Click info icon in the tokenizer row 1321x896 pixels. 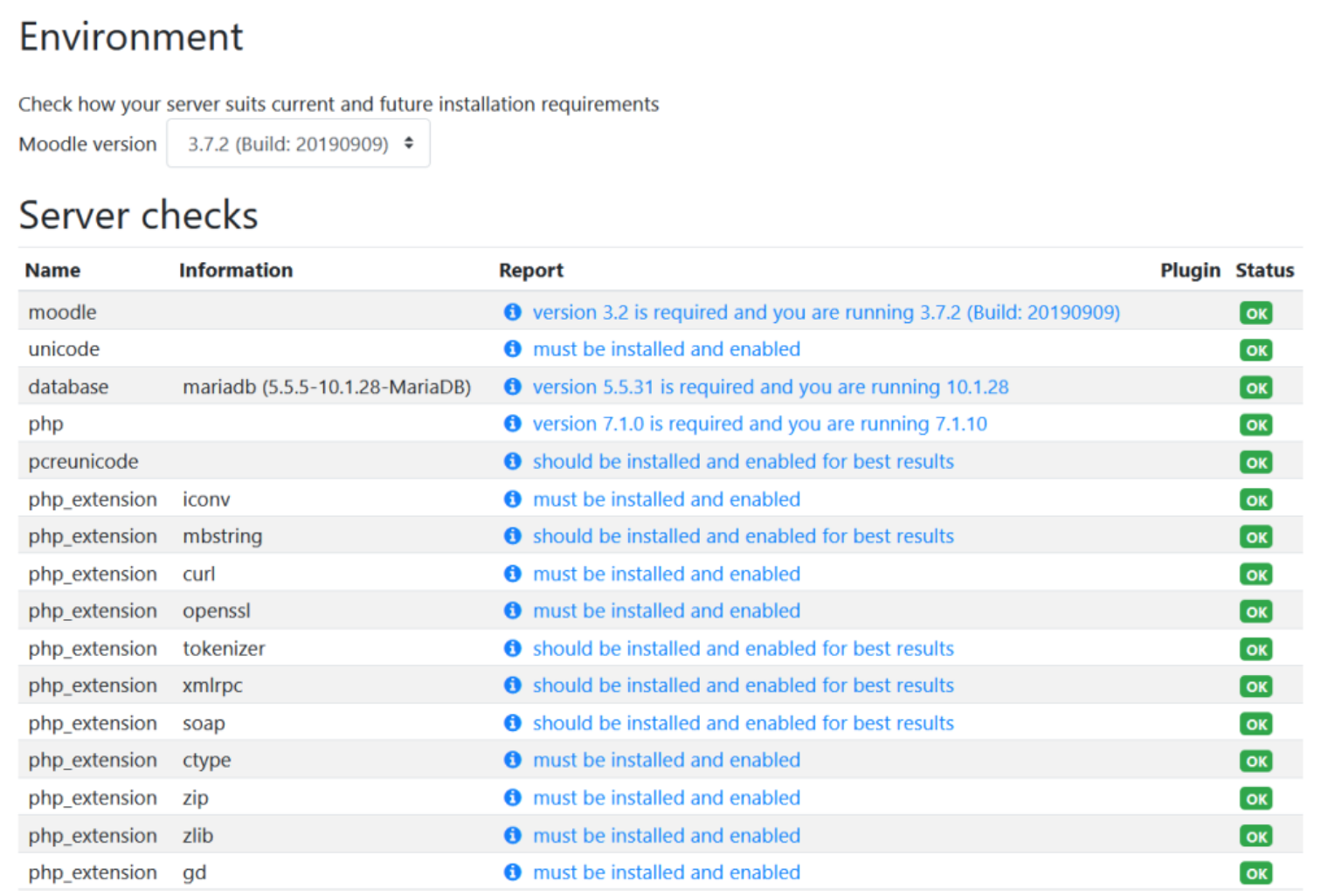(513, 648)
